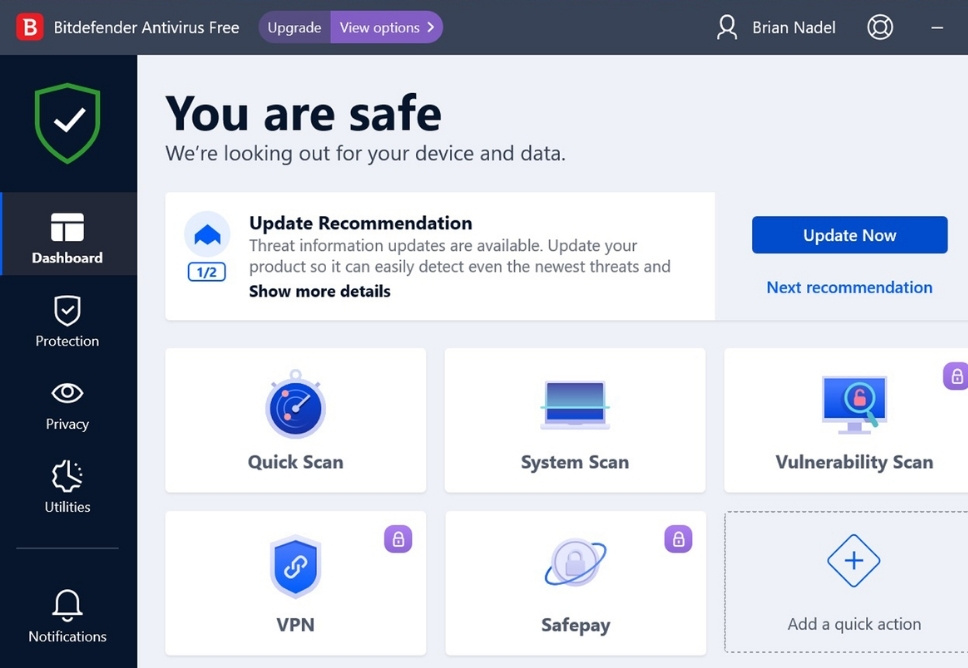Screen dimensions: 968x668
Task: Click the Bitdefender logo in the titlebar
Action: pos(29,27)
